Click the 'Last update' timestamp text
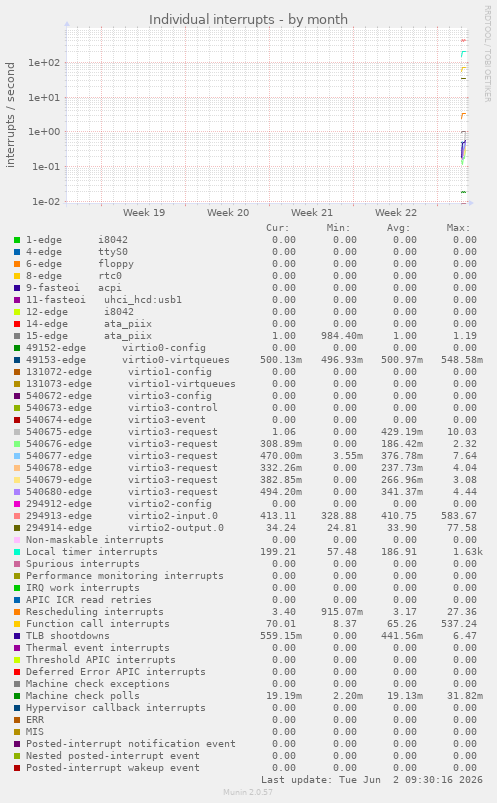The image size is (497, 803). tap(372, 780)
